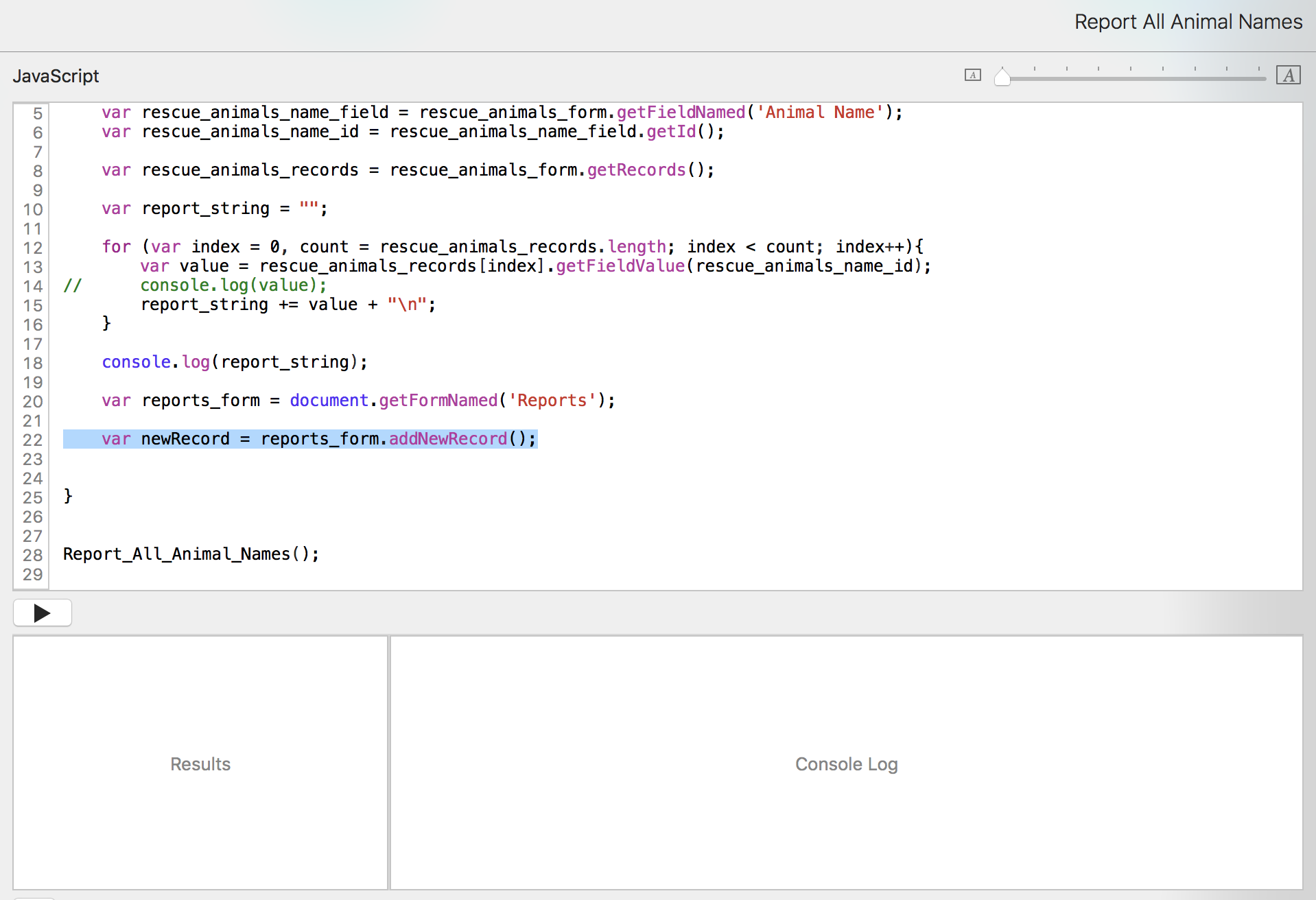Click the font size slider thumb
The width and height of the screenshot is (1316, 900).
pyautogui.click(x=1002, y=77)
